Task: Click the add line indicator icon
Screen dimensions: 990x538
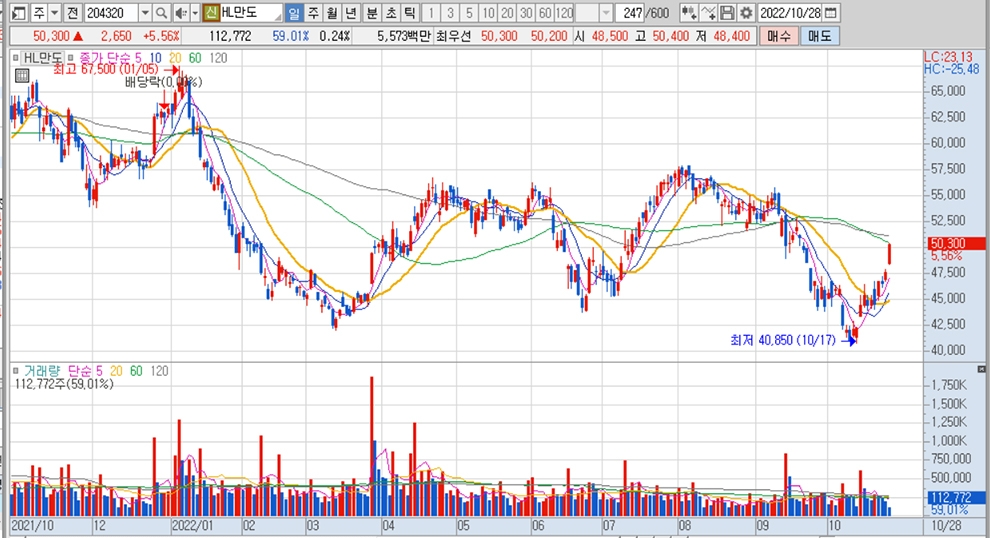Action: pyautogui.click(x=708, y=13)
